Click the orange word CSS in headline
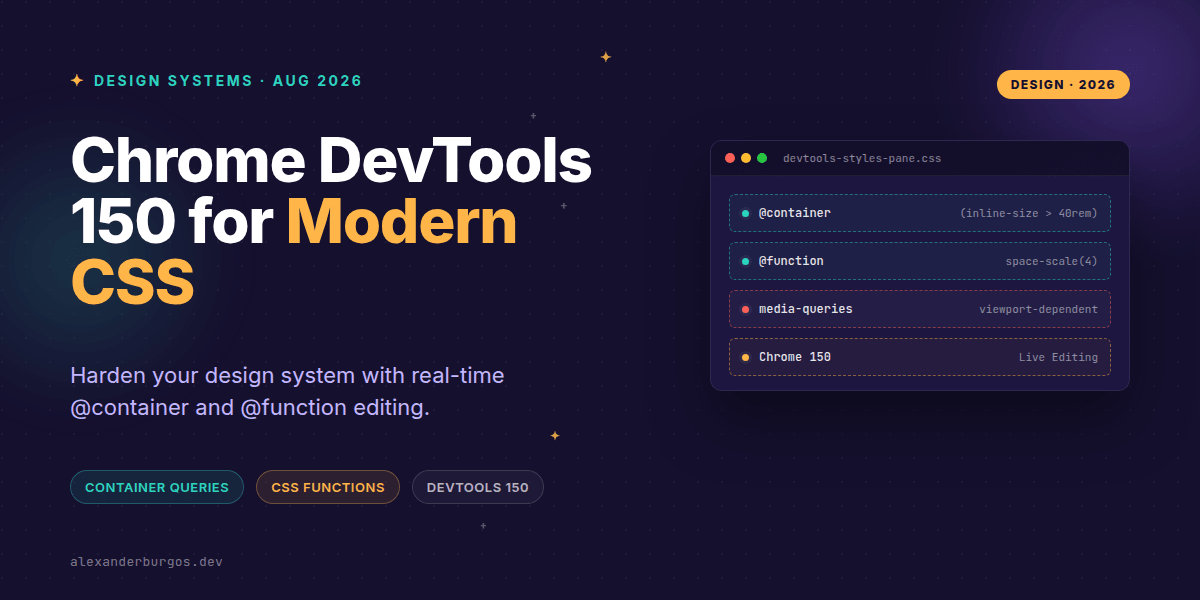 132,282
